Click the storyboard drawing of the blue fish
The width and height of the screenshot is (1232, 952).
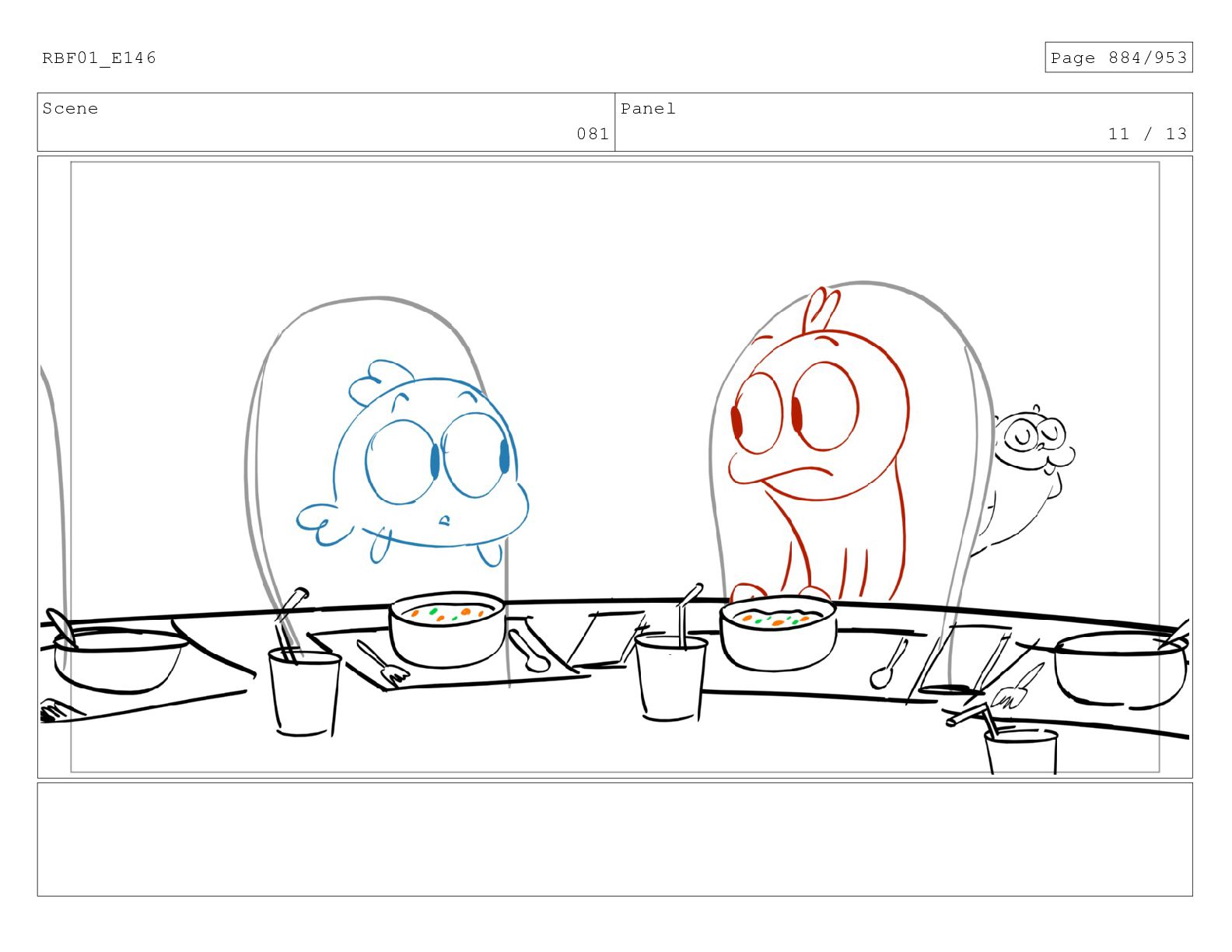pyautogui.click(x=412, y=463)
